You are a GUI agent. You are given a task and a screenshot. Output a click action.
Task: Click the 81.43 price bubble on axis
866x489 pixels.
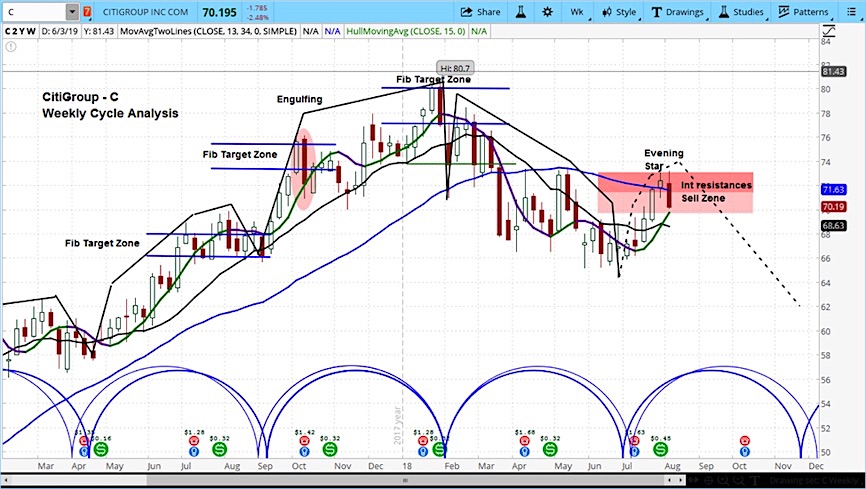click(x=833, y=72)
